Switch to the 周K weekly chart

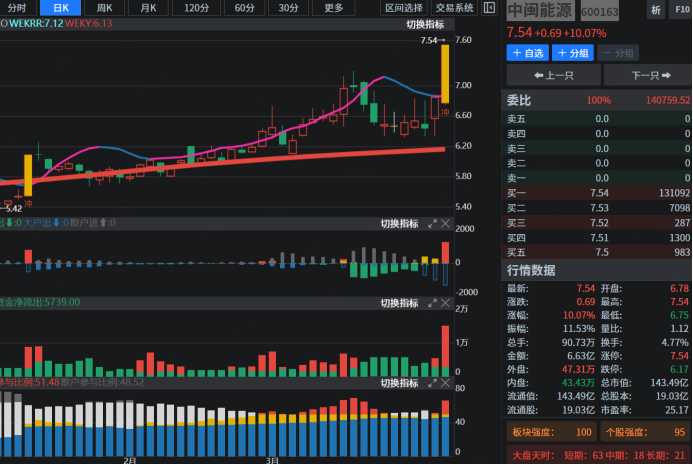pos(104,8)
